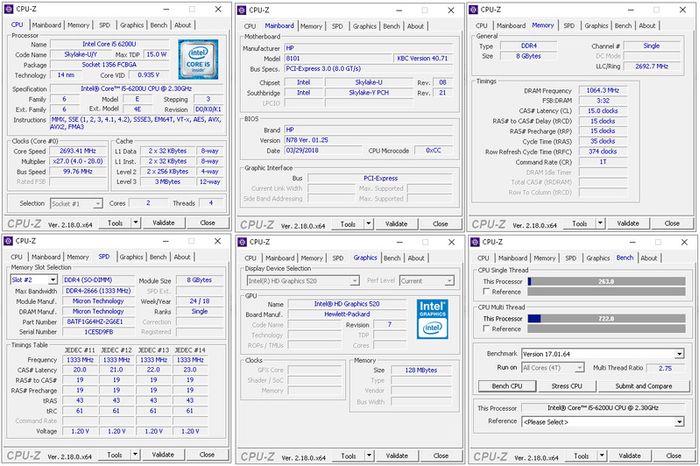The image size is (700, 466).
Task: Click Core Speed value 2693.41 MHz
Action: click(78, 151)
